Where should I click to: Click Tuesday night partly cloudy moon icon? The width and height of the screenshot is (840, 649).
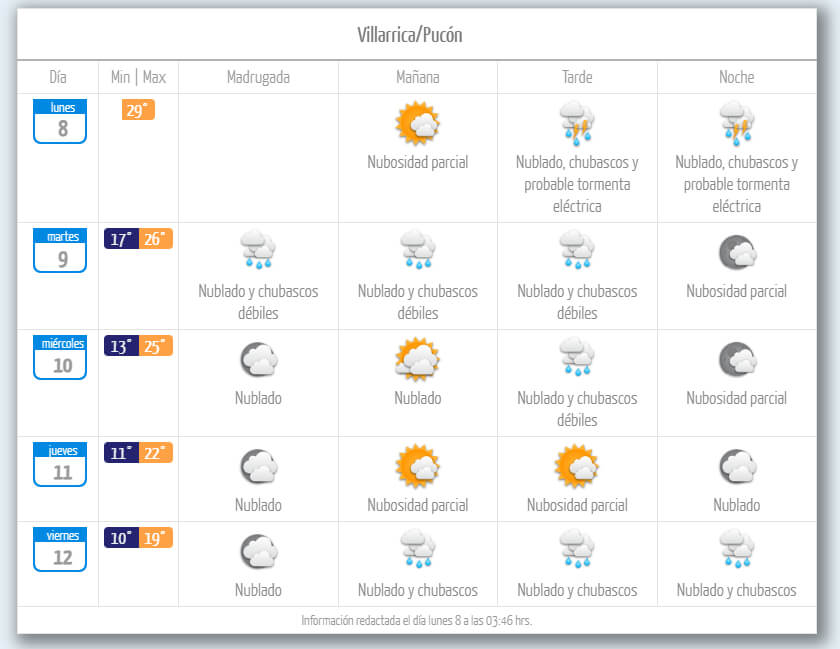pos(737,253)
